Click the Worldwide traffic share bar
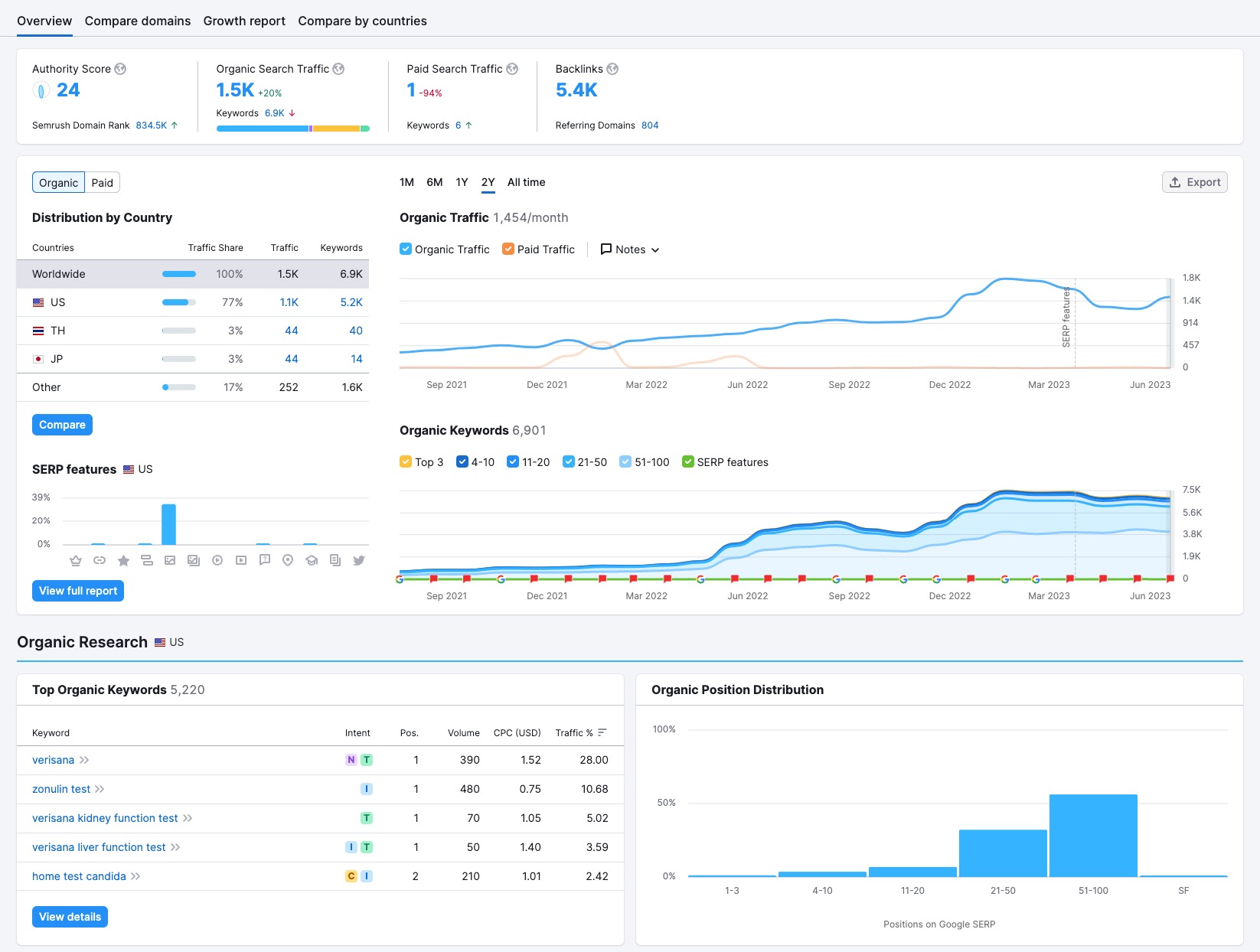Viewport: 1260px width, 952px height. coord(179,274)
